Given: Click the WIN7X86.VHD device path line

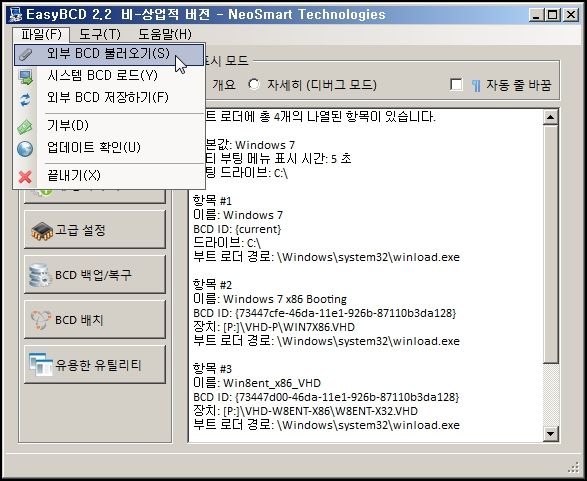Looking at the screenshot, I should pos(274,327).
